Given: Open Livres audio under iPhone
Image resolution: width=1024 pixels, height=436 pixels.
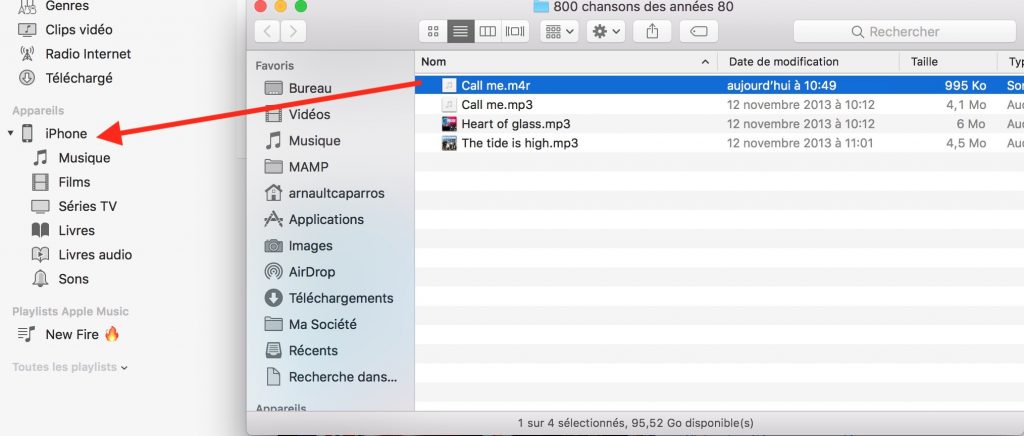Looking at the screenshot, I should coord(95,254).
